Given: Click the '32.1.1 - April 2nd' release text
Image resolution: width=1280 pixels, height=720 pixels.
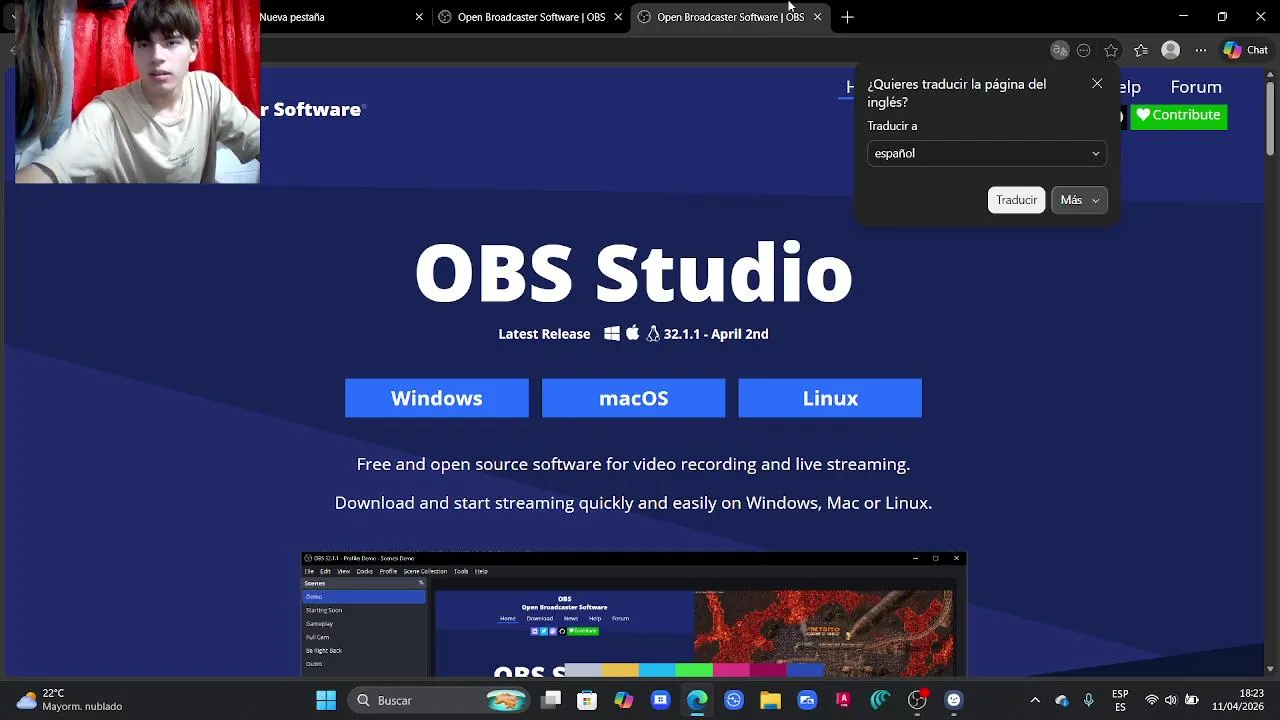Looking at the screenshot, I should pos(716,334).
